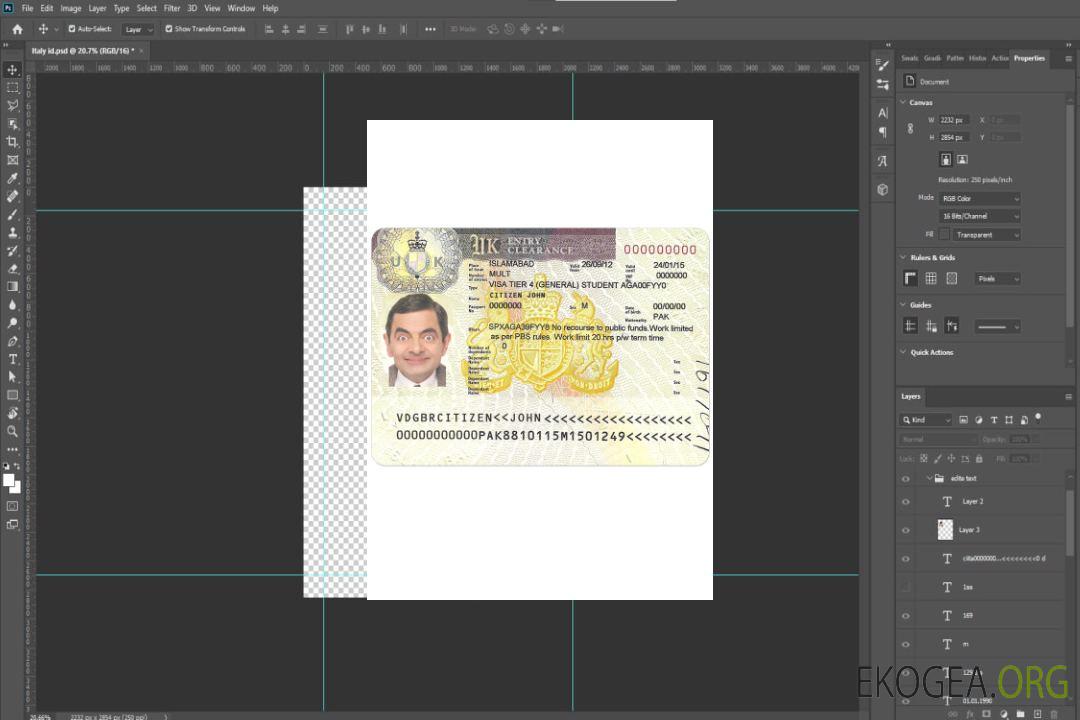Open the Layers Kind filter dropdown

click(x=926, y=420)
